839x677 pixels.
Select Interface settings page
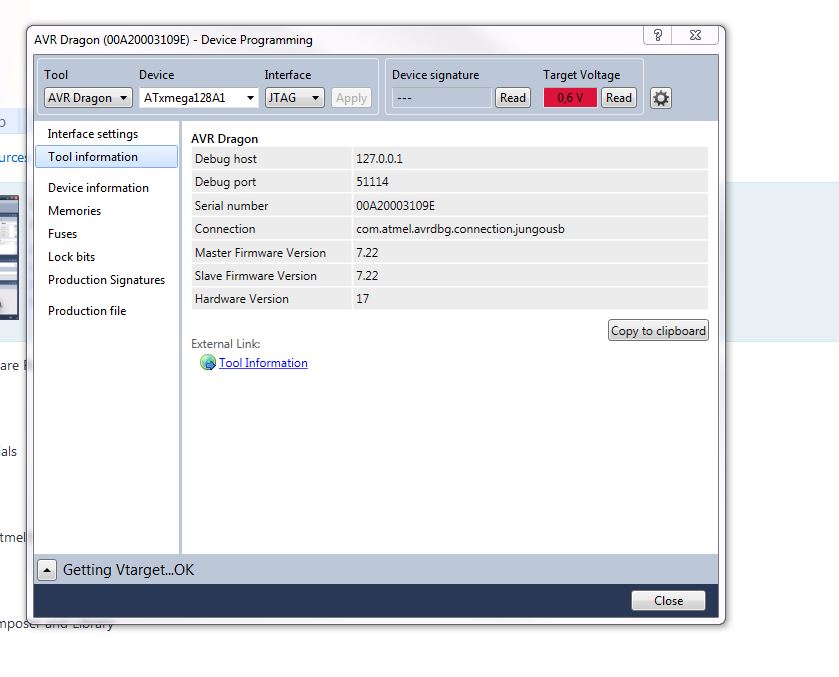point(93,134)
